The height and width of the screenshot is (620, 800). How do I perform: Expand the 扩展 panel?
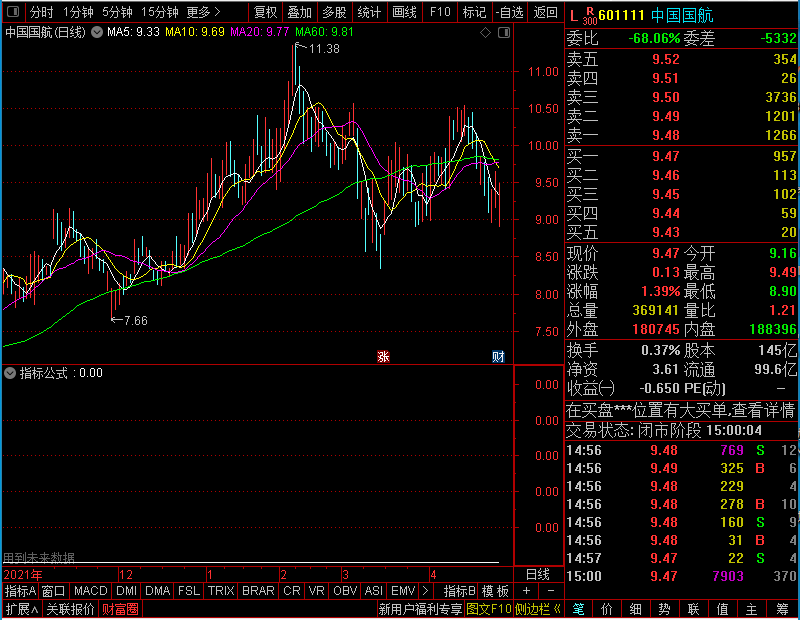pyautogui.click(x=22, y=609)
